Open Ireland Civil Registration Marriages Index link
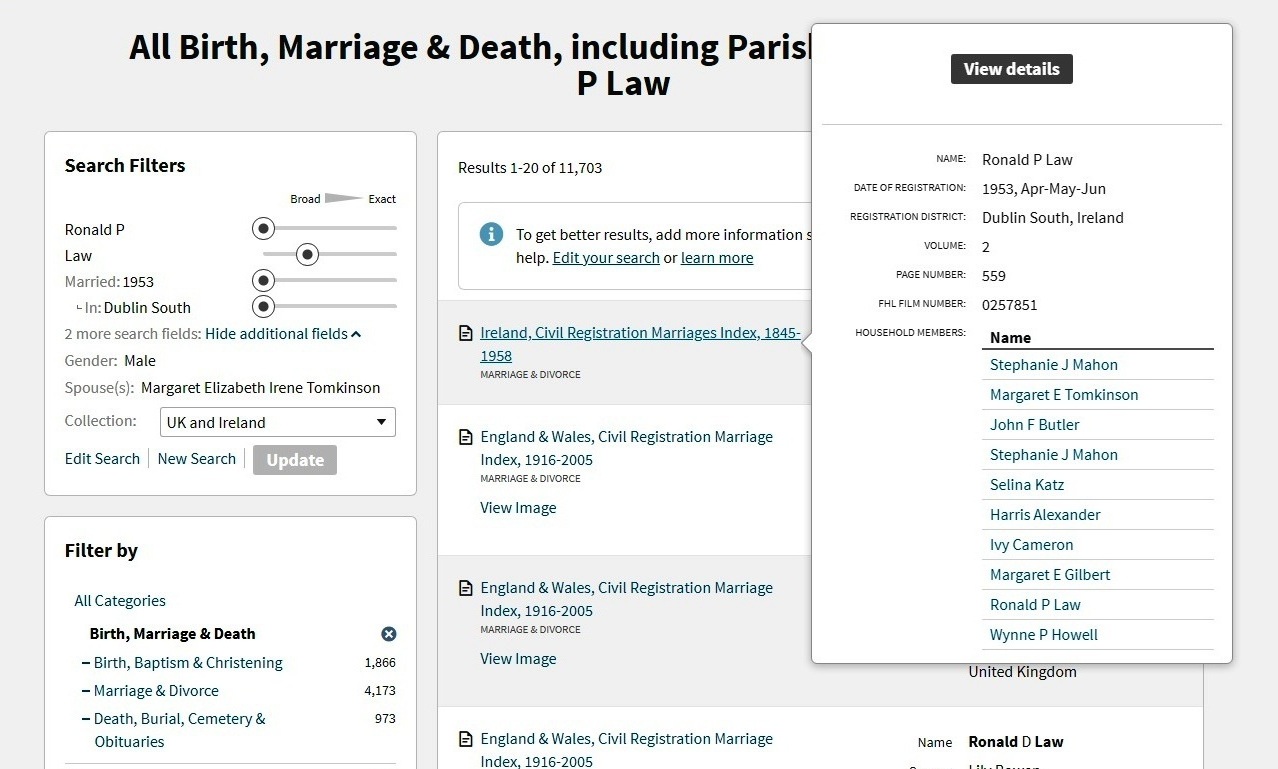The height and width of the screenshot is (769, 1278). click(639, 333)
